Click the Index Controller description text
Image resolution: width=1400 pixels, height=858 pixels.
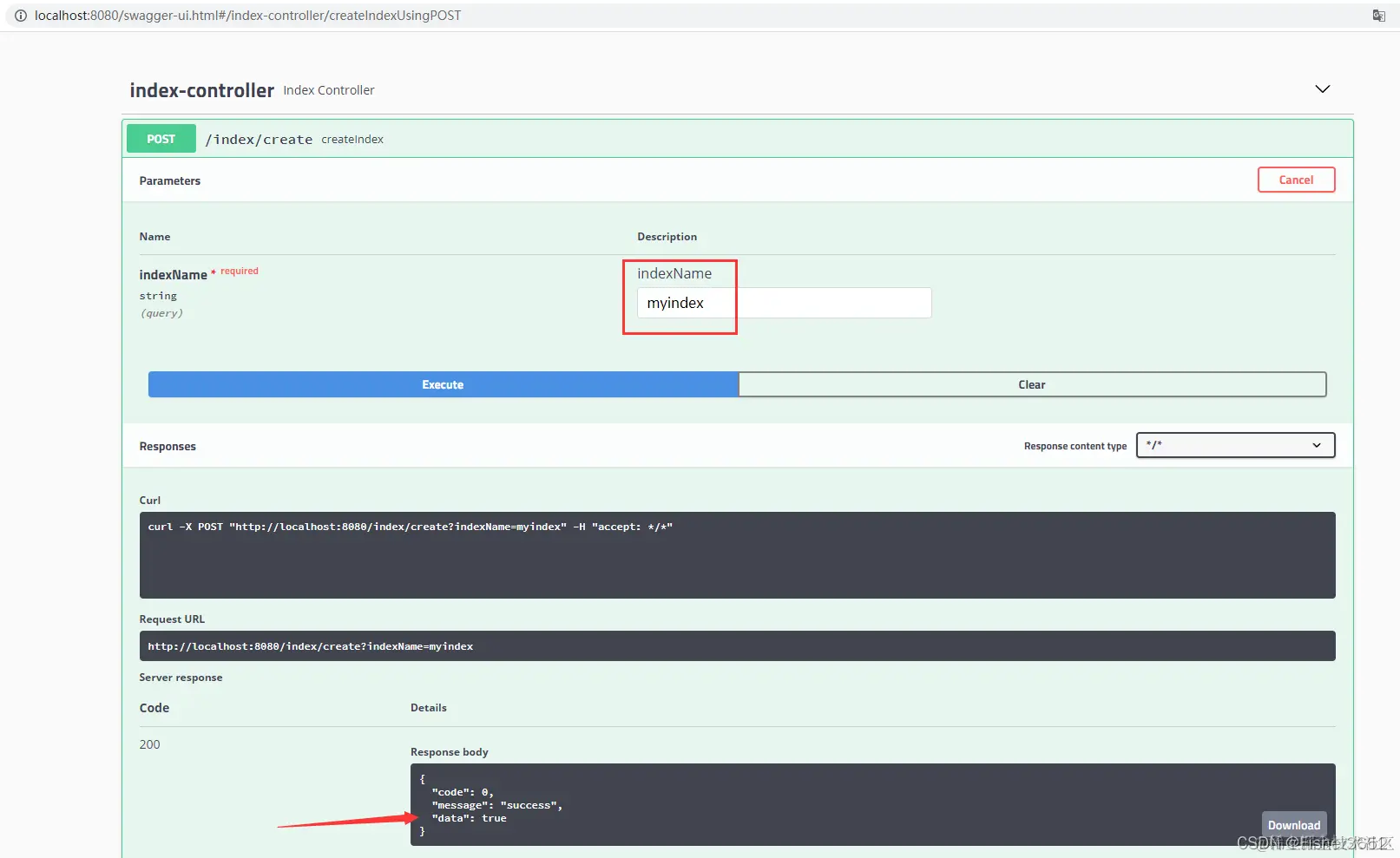point(329,90)
